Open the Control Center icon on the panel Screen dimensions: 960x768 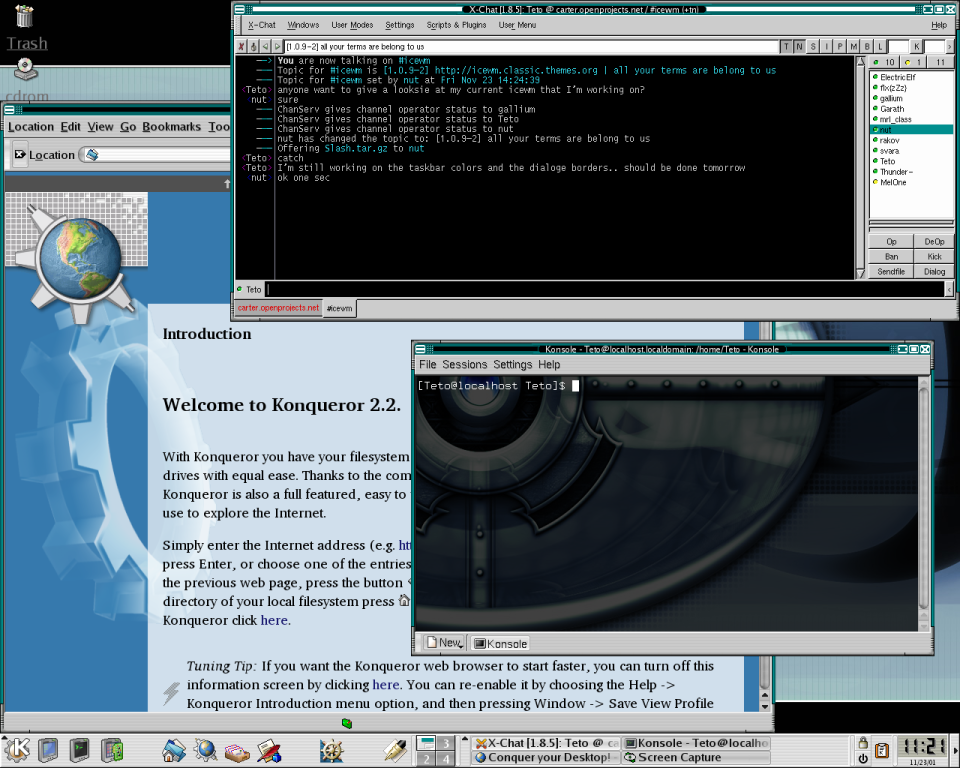point(112,750)
